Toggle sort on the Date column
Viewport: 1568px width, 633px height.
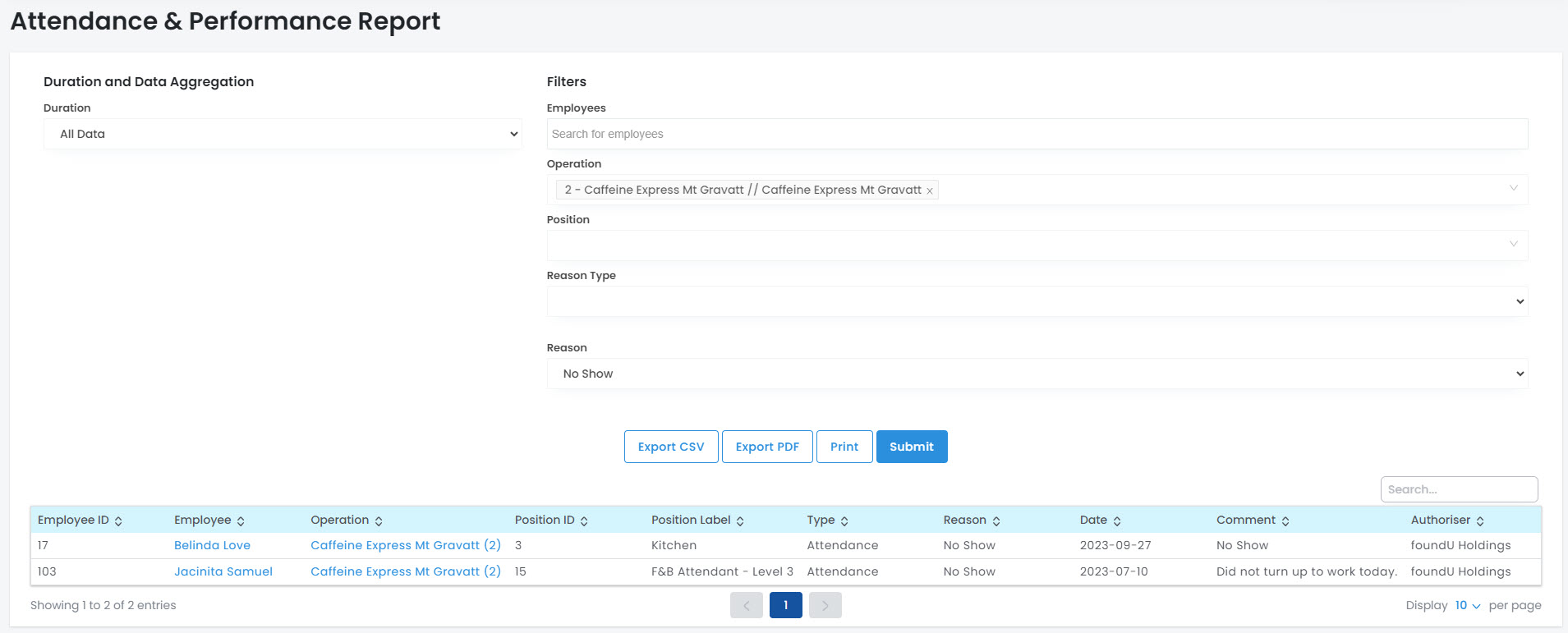coord(1117,521)
